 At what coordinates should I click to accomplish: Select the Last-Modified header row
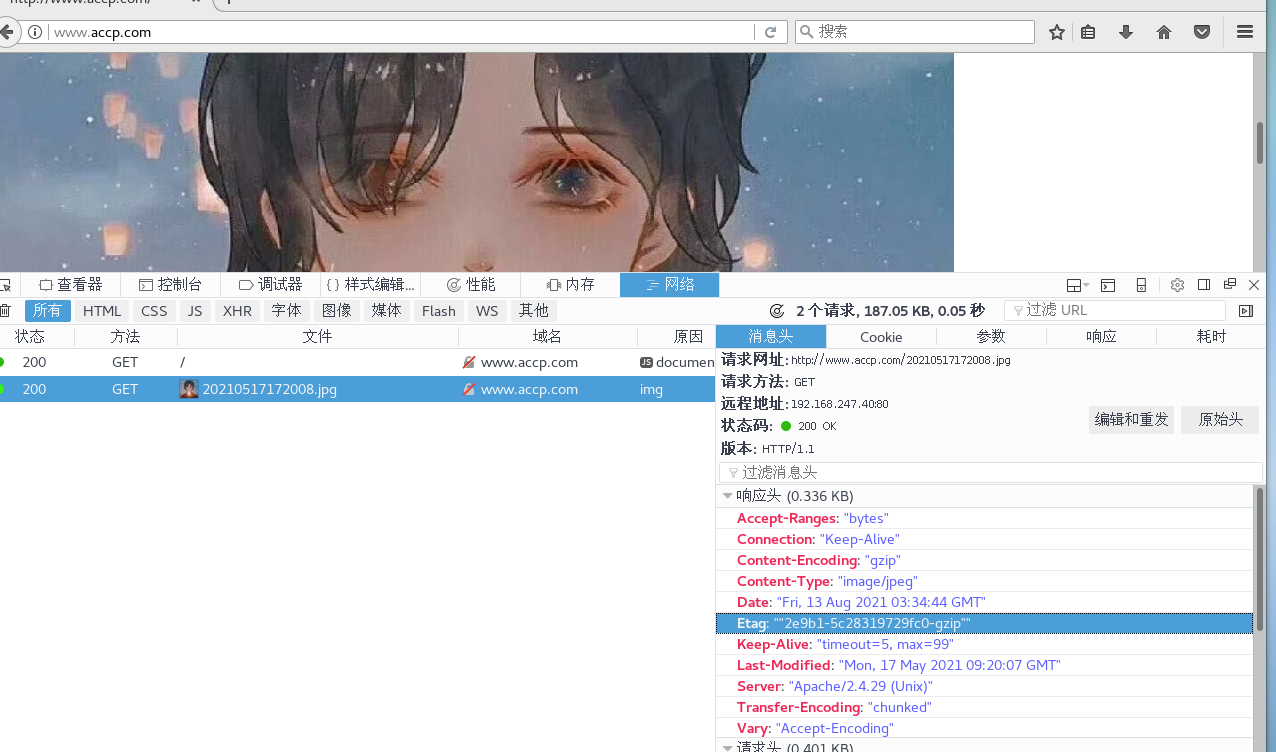pyautogui.click(x=985, y=665)
